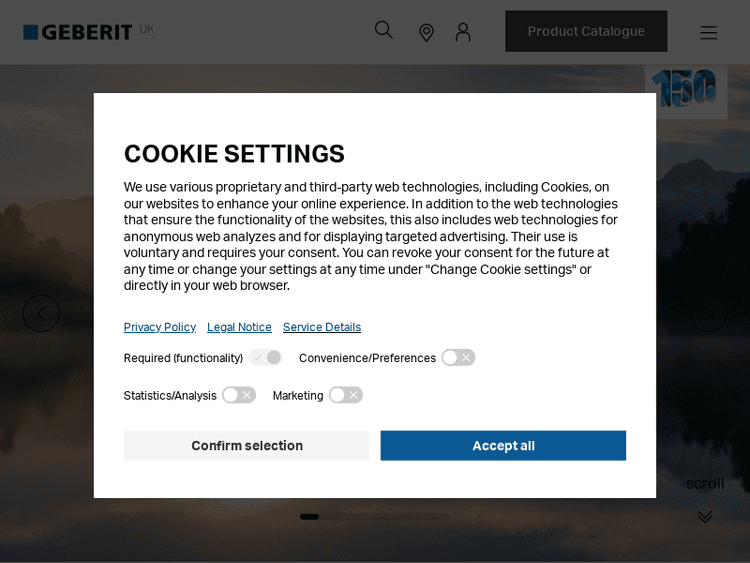Click scroll down double chevron

tap(705, 516)
